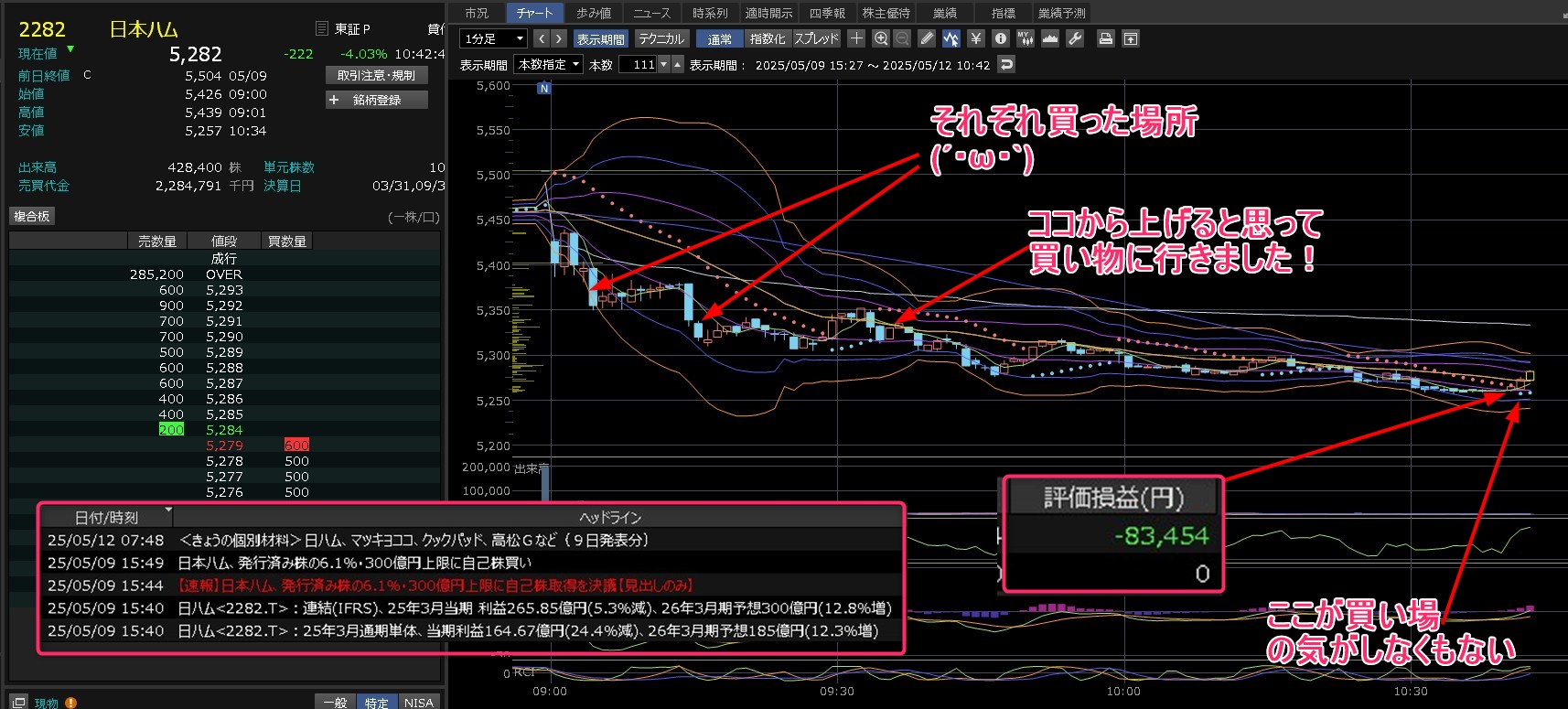The image size is (1568, 709).
Task: Open the テクニカル settings button
Action: coord(661,38)
